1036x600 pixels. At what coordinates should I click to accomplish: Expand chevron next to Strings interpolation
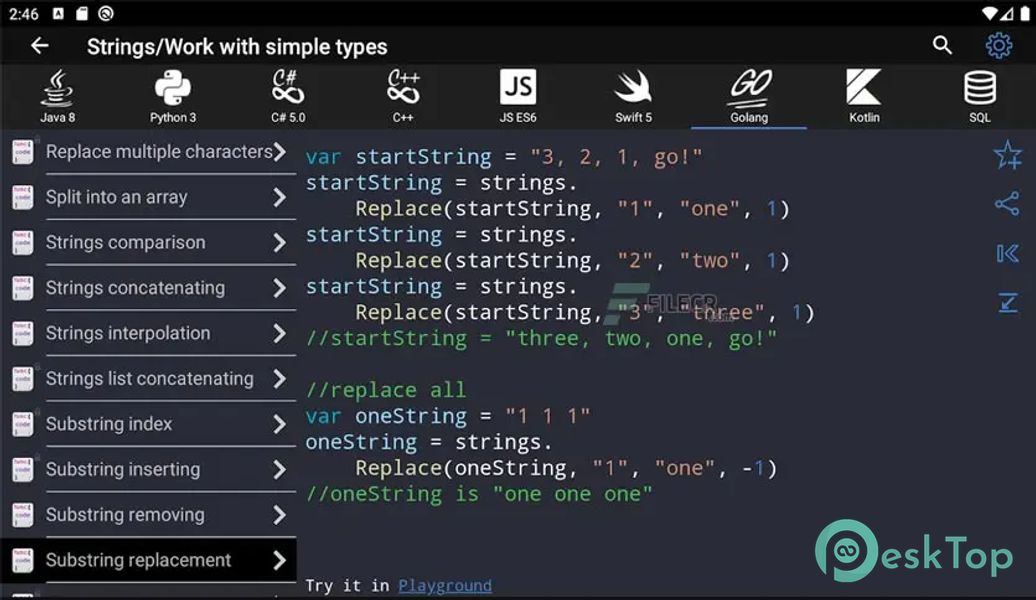pos(279,333)
